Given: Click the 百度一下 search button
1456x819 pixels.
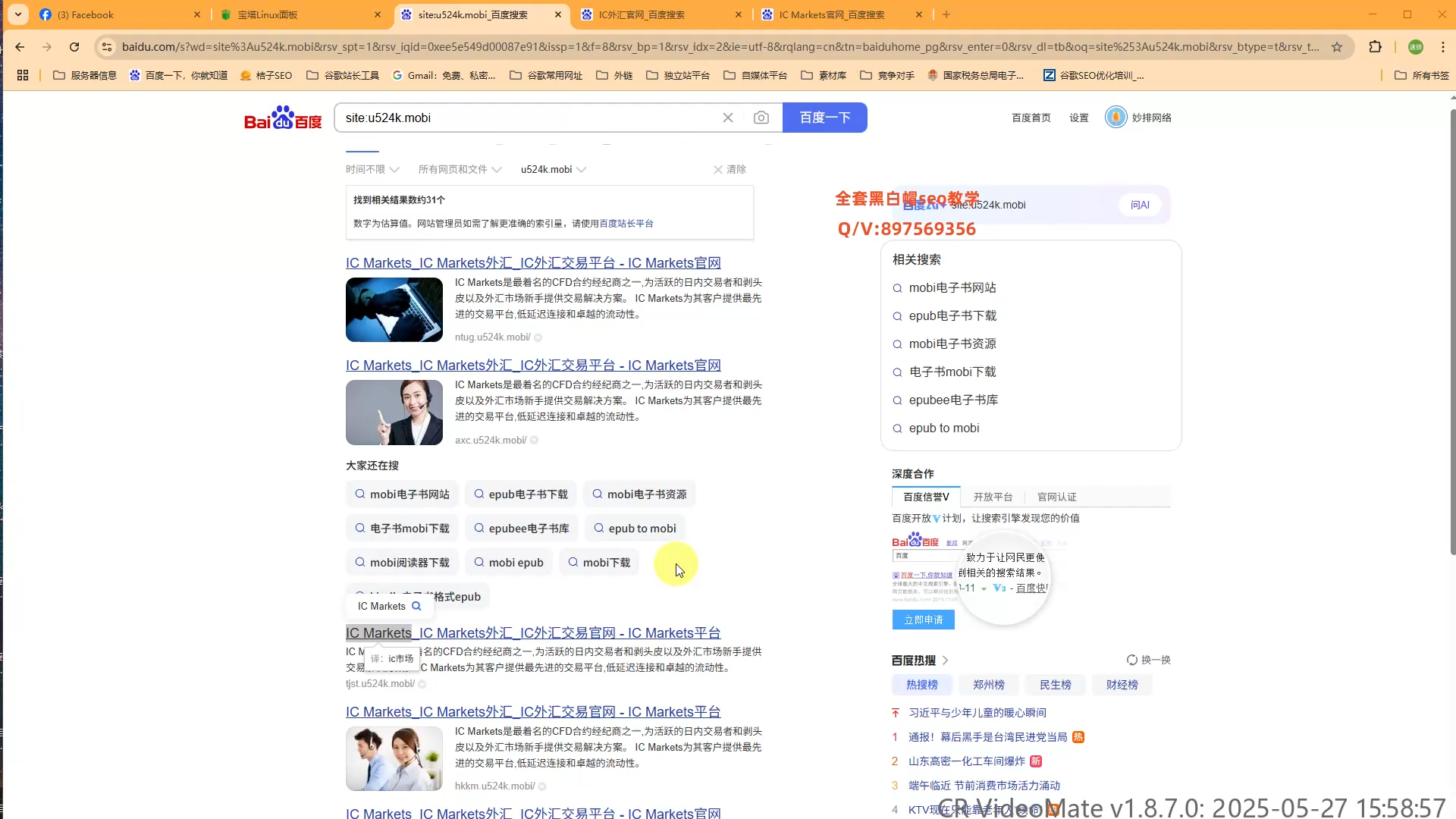Looking at the screenshot, I should click(825, 118).
